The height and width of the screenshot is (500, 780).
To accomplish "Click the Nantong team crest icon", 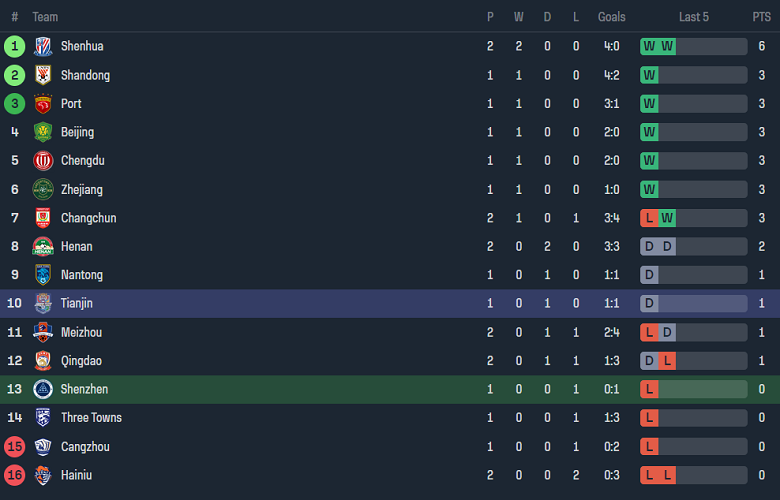I will coord(43,275).
